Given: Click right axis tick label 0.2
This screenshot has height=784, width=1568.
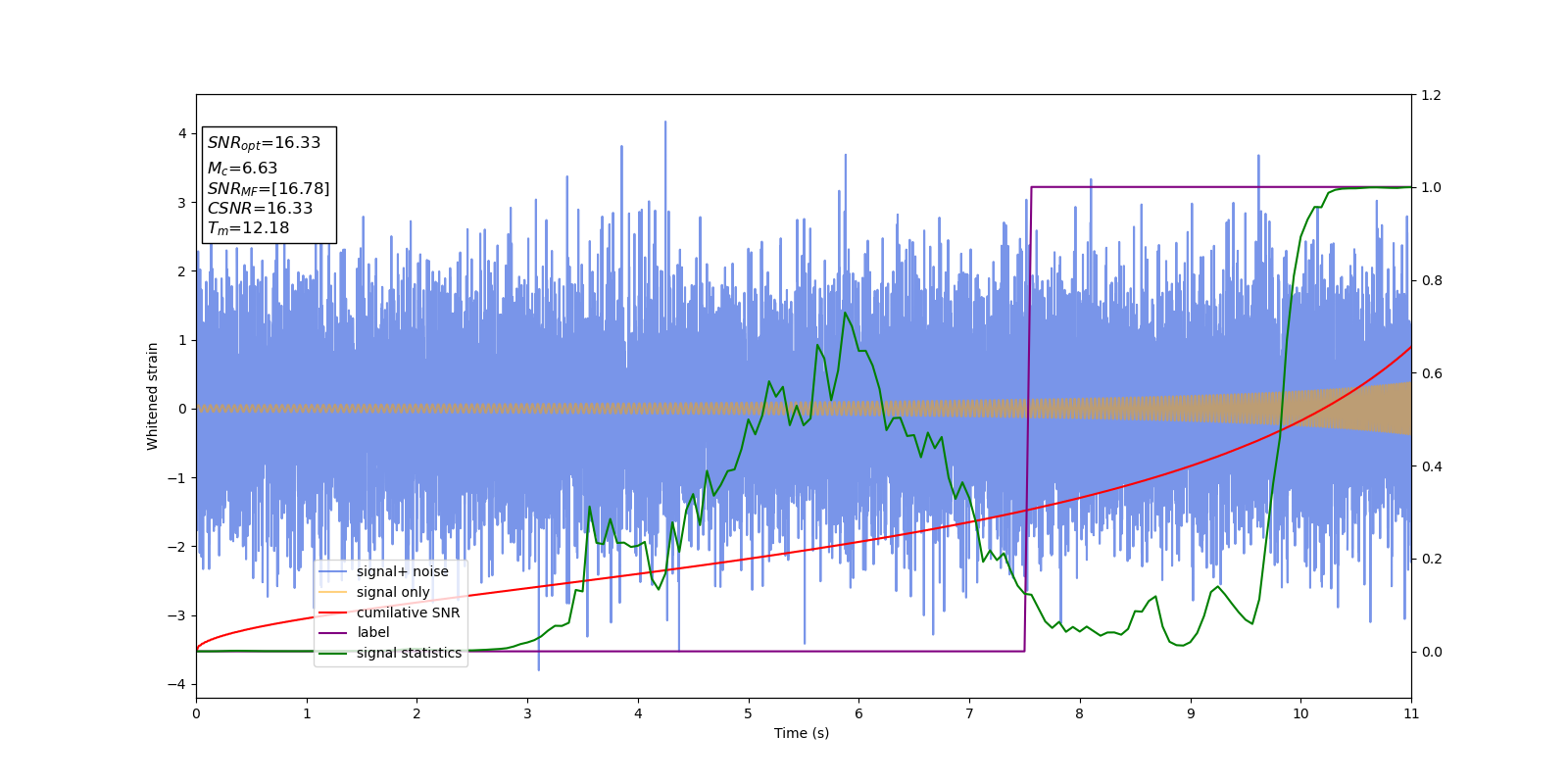Looking at the screenshot, I should click(1431, 559).
